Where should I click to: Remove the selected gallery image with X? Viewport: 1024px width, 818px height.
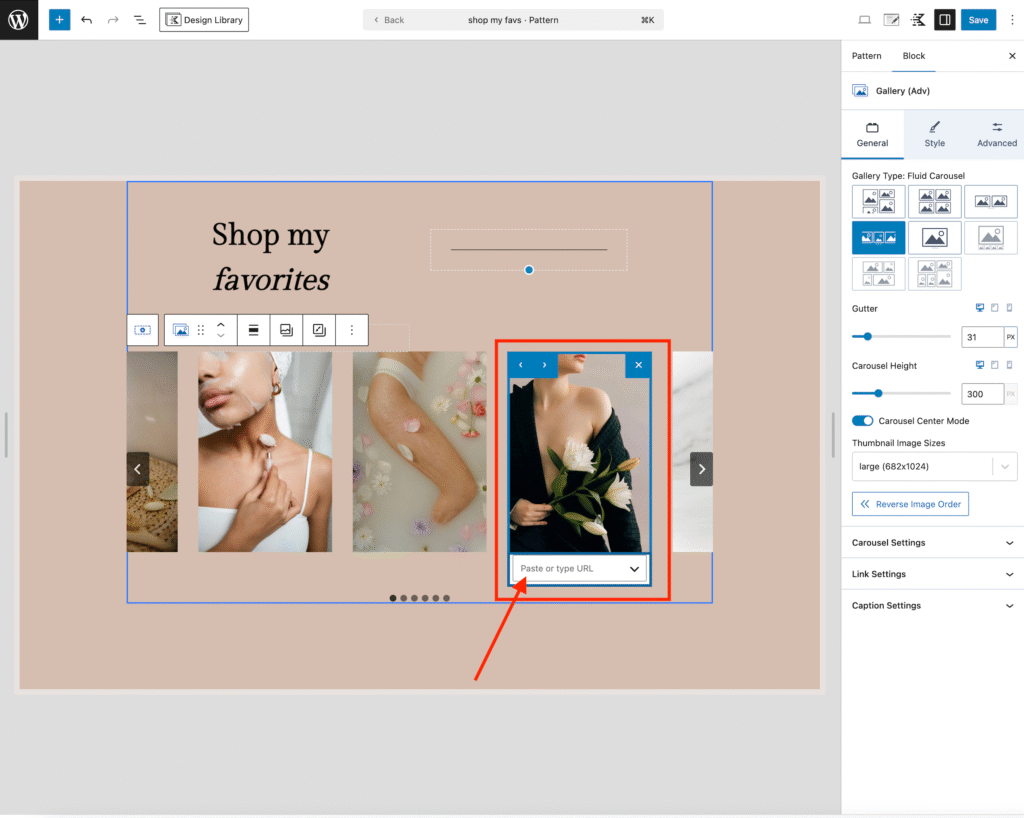click(x=638, y=365)
